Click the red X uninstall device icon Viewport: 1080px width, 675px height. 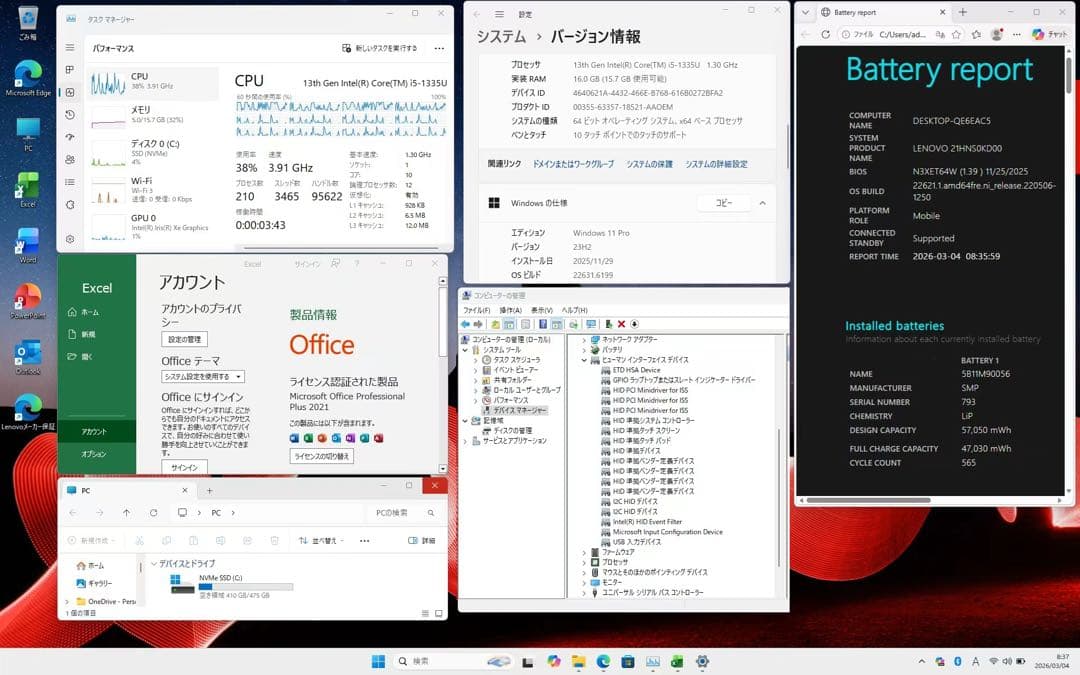point(621,325)
